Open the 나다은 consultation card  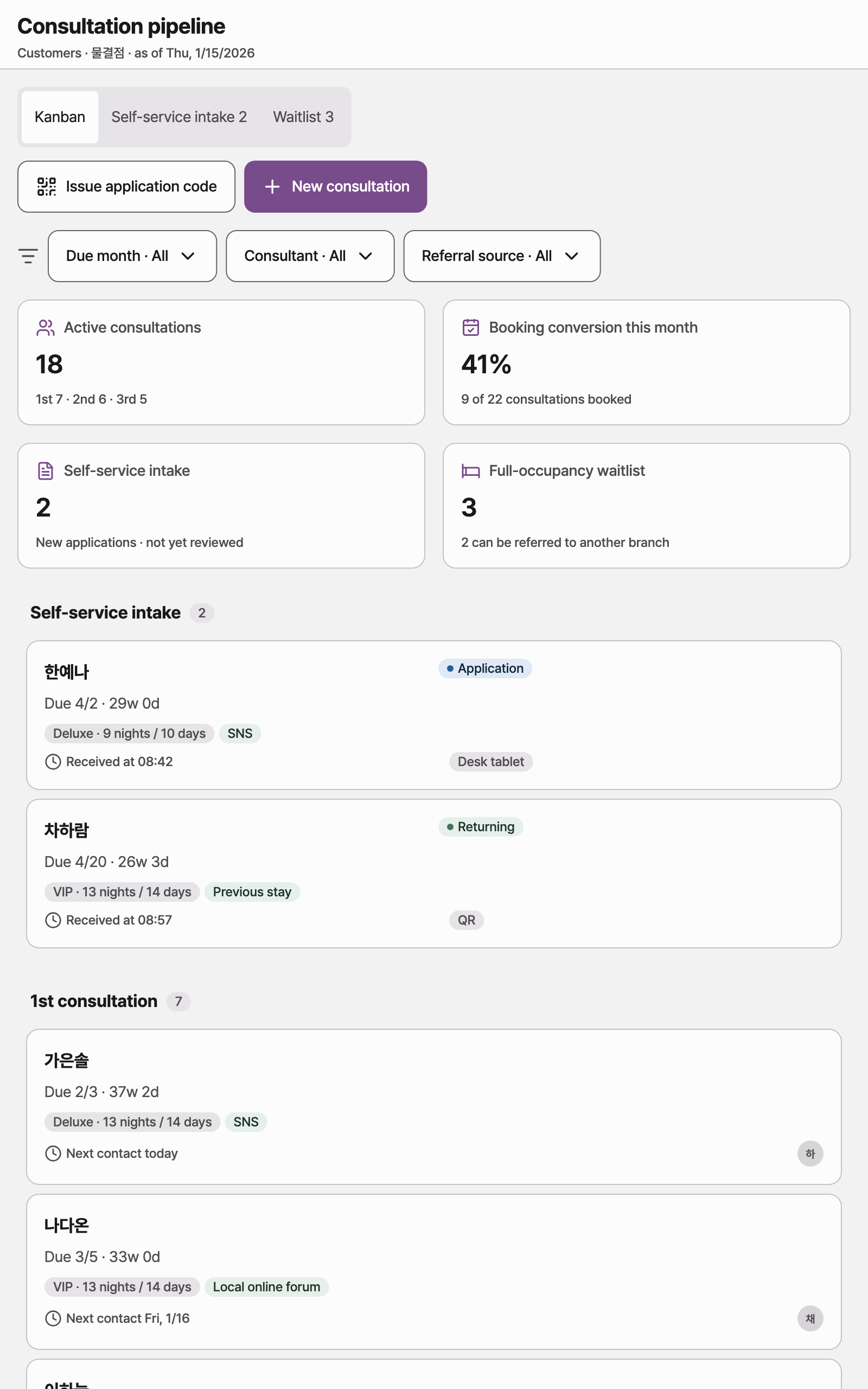pyautogui.click(x=434, y=1272)
